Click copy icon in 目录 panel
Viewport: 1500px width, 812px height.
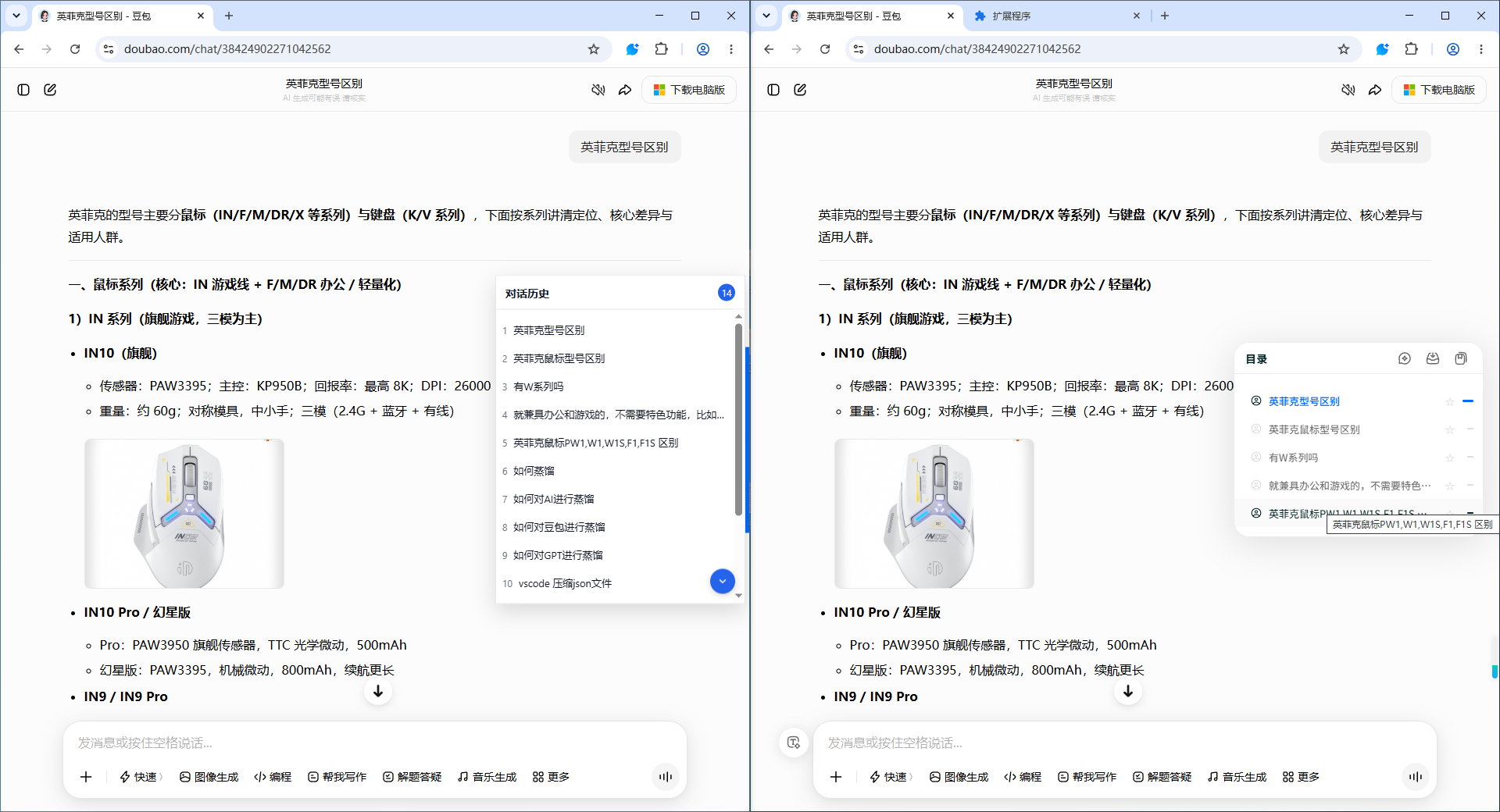pos(1461,358)
